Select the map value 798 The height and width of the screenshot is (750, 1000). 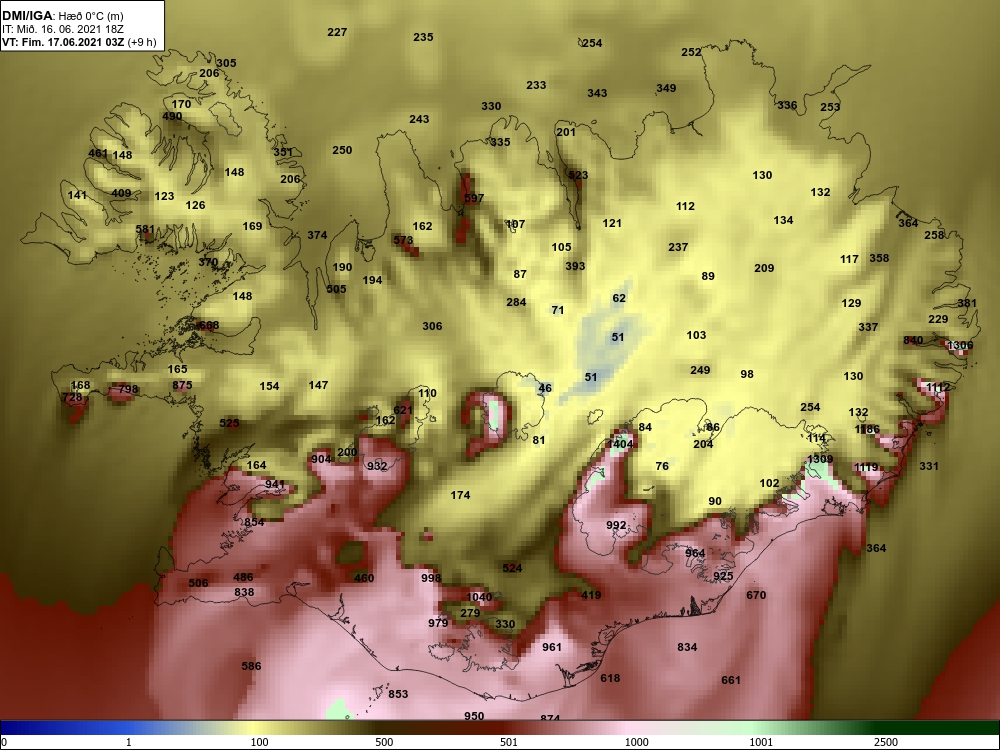pyautogui.click(x=128, y=389)
